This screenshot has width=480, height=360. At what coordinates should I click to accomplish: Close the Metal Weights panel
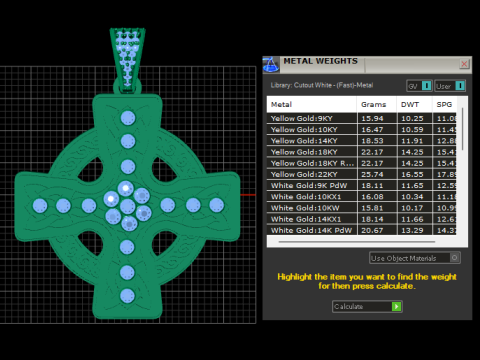coord(464,64)
